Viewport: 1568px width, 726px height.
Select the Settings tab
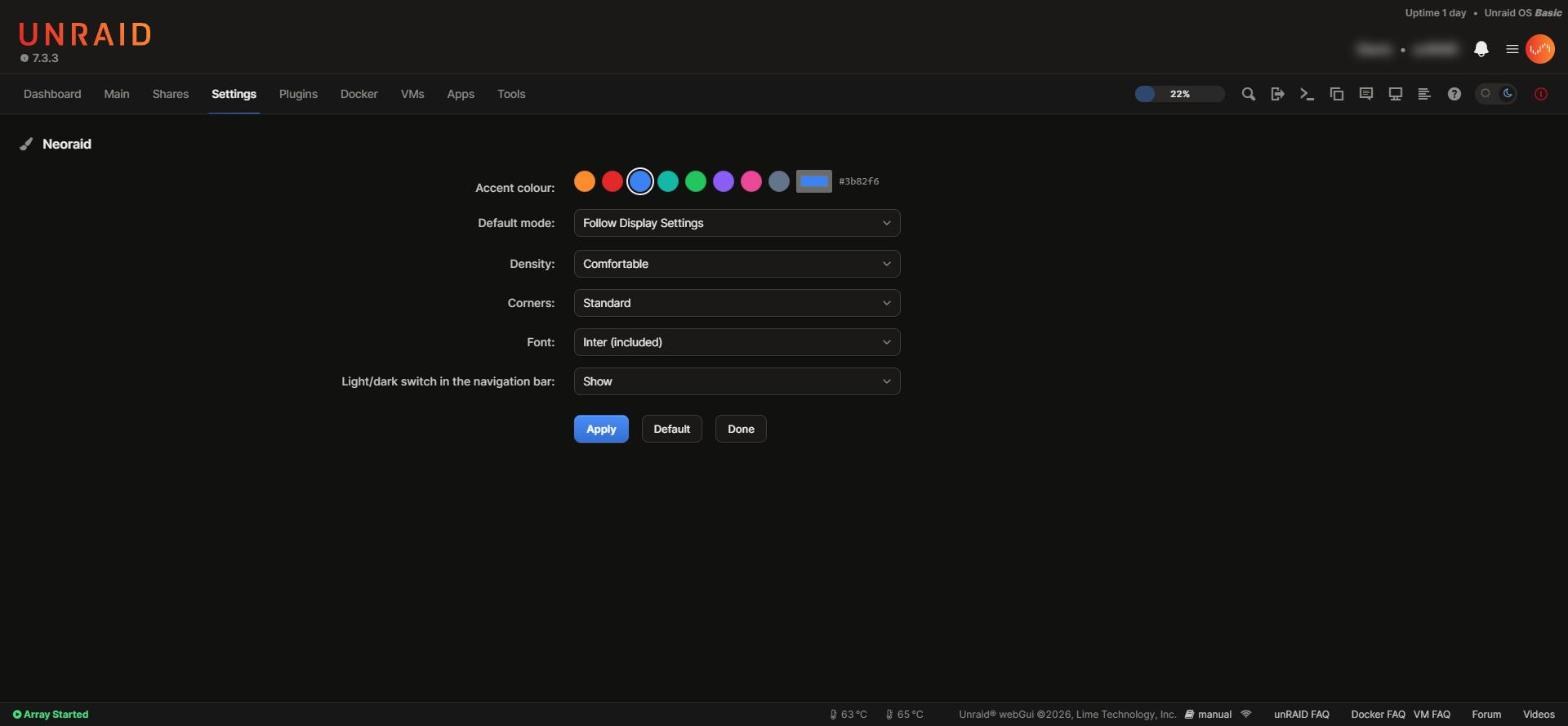[x=234, y=94]
